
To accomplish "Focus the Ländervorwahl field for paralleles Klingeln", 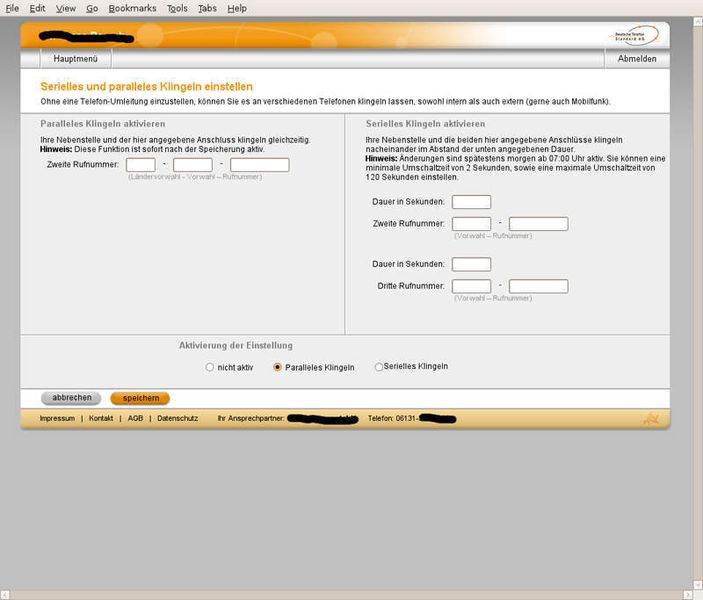I will point(141,165).
